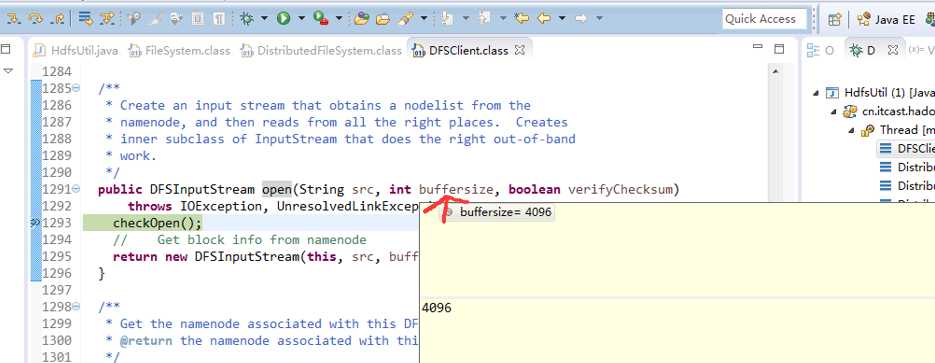Open the Outline view tab

point(821,51)
